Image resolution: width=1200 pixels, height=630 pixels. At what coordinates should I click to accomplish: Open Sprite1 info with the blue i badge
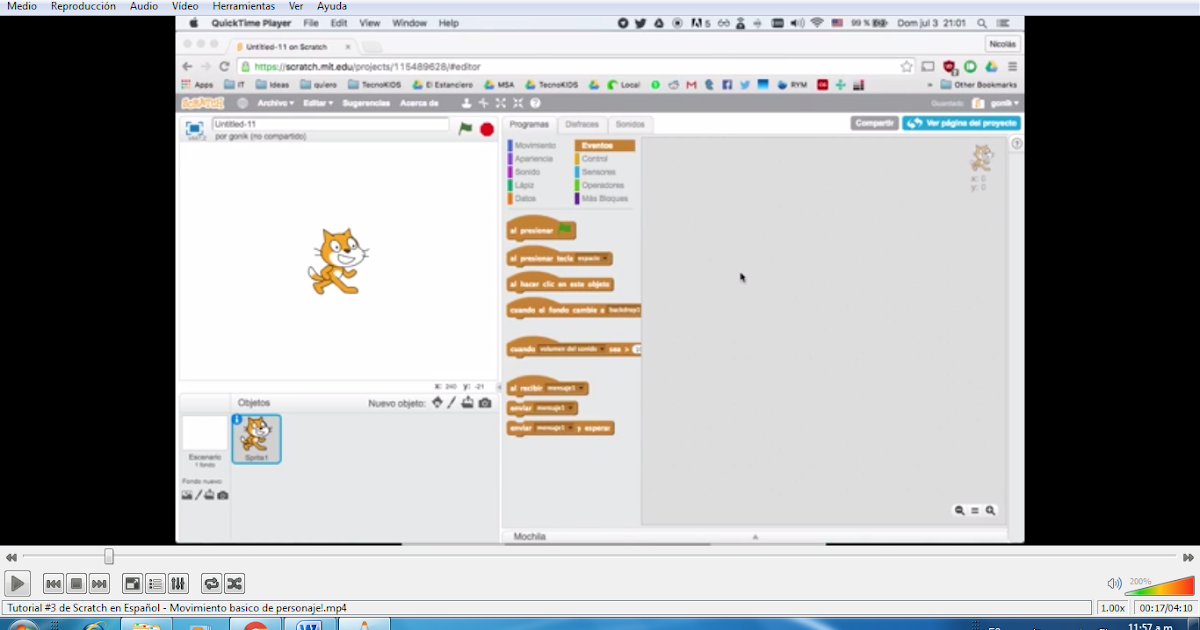[237, 419]
